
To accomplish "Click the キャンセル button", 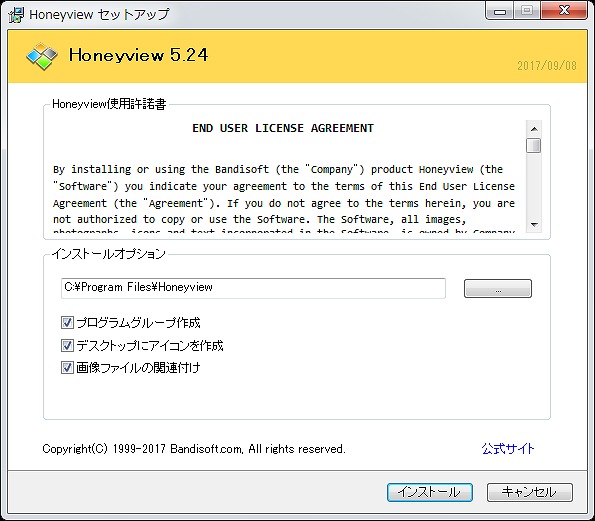I will coord(530,492).
